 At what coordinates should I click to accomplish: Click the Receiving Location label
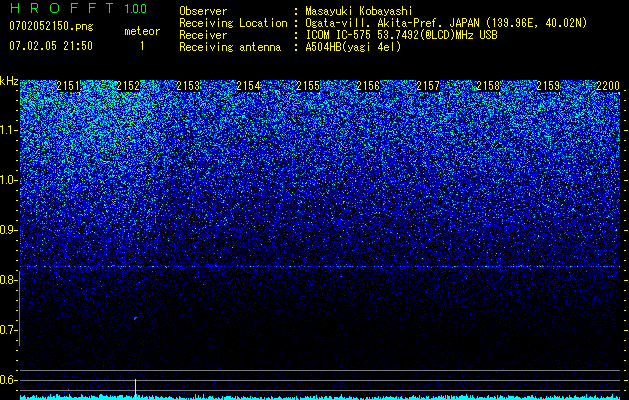[x=233, y=23]
